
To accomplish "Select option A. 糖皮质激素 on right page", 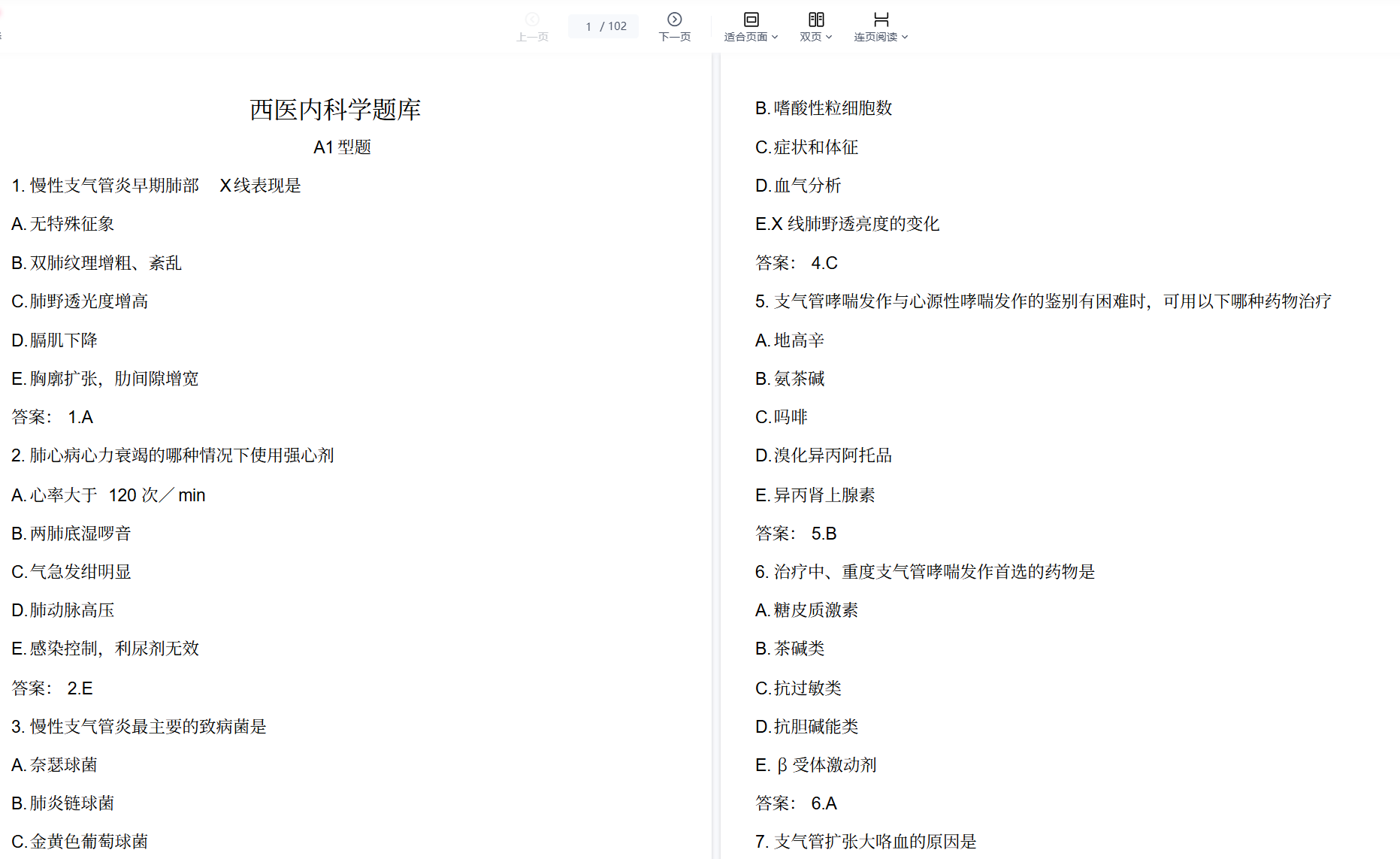I will coord(806,610).
